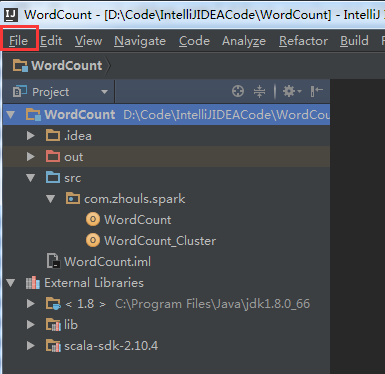Click the scala-sdk-2.10.4 library icon
This screenshot has height=374, width=385.
(53, 346)
